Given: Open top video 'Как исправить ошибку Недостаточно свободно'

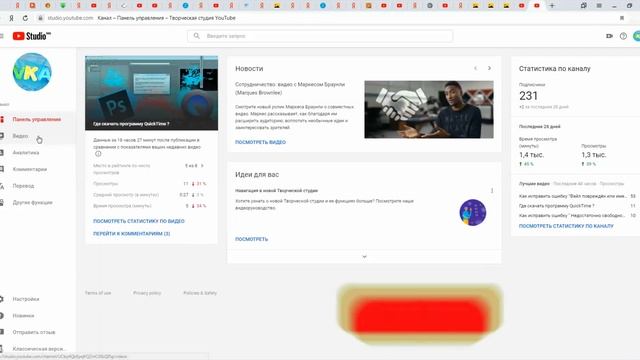Looking at the screenshot, I should click(572, 215).
